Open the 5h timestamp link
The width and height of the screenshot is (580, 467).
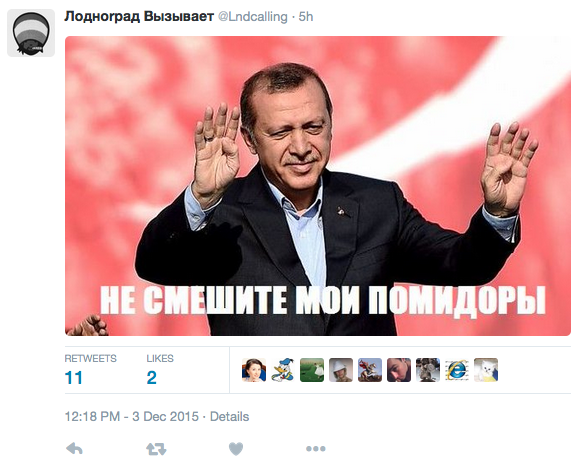[306, 17]
